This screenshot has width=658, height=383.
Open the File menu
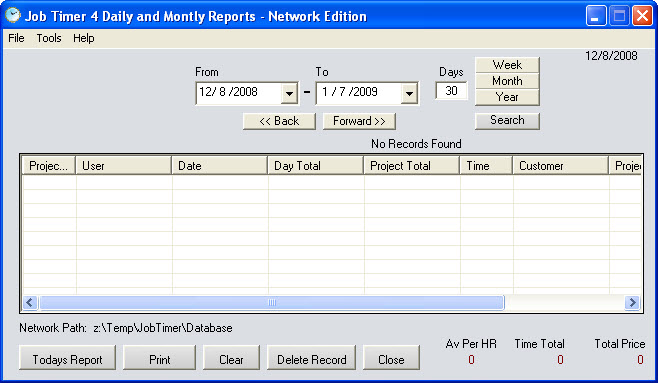(16, 38)
